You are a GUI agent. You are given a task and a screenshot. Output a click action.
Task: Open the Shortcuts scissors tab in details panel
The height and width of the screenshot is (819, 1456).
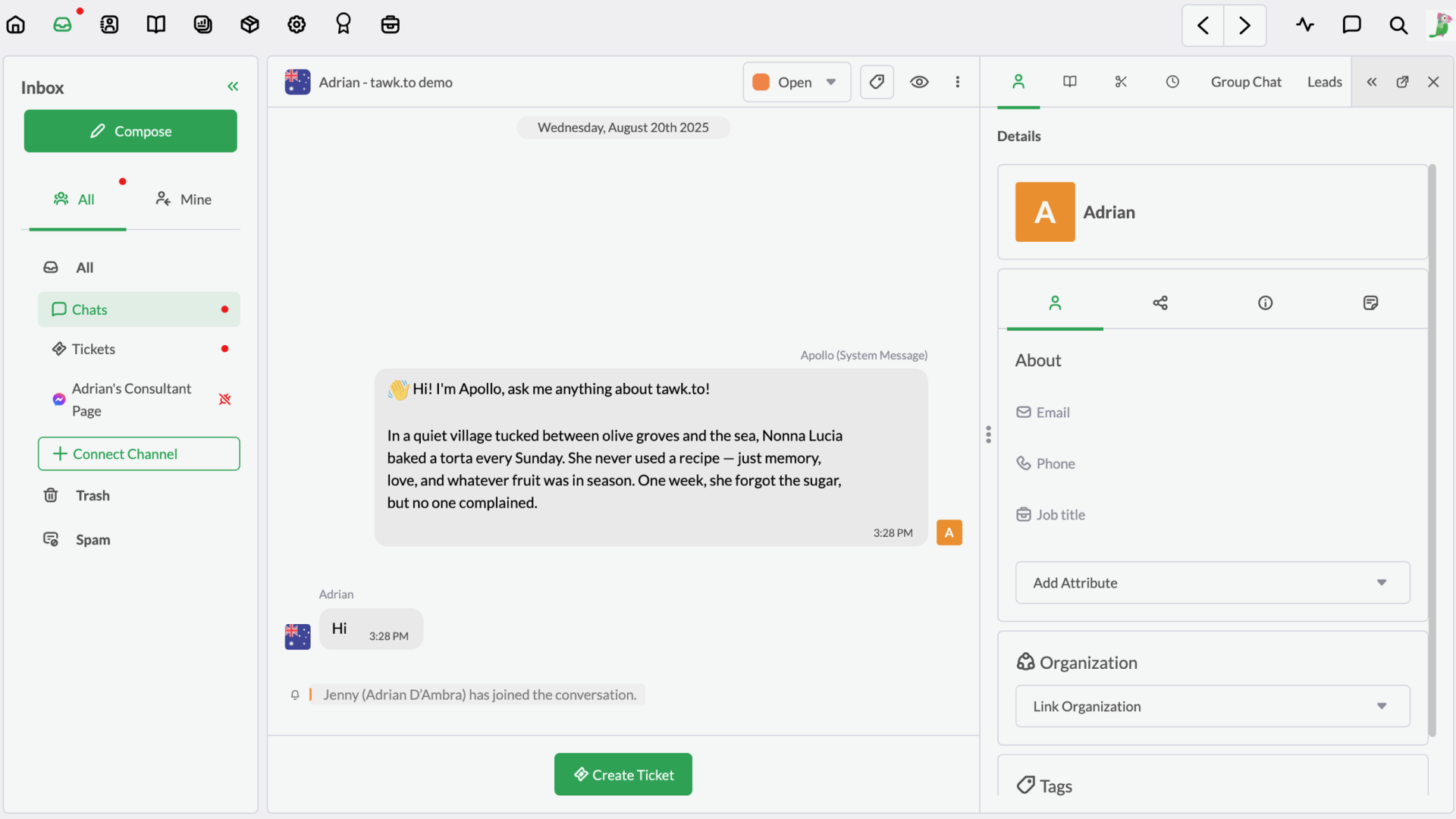(1121, 81)
